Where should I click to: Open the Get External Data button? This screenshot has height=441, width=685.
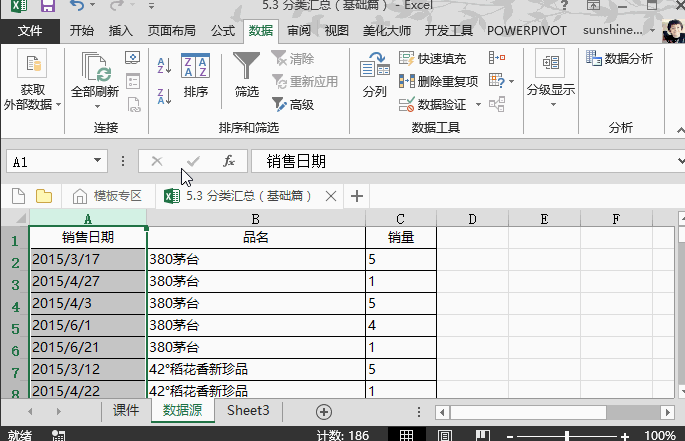[32, 79]
